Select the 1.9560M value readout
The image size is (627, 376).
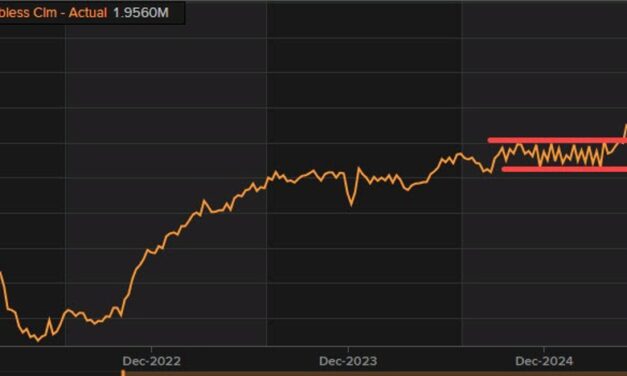141,13
